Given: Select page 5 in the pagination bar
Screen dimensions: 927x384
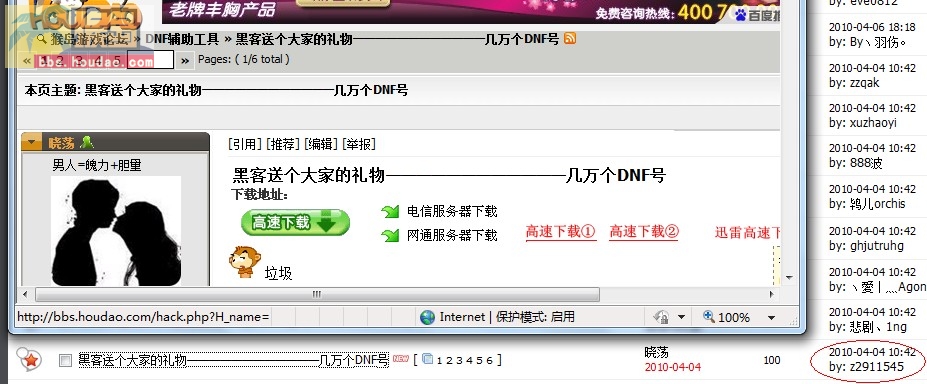Looking at the screenshot, I should [118, 60].
